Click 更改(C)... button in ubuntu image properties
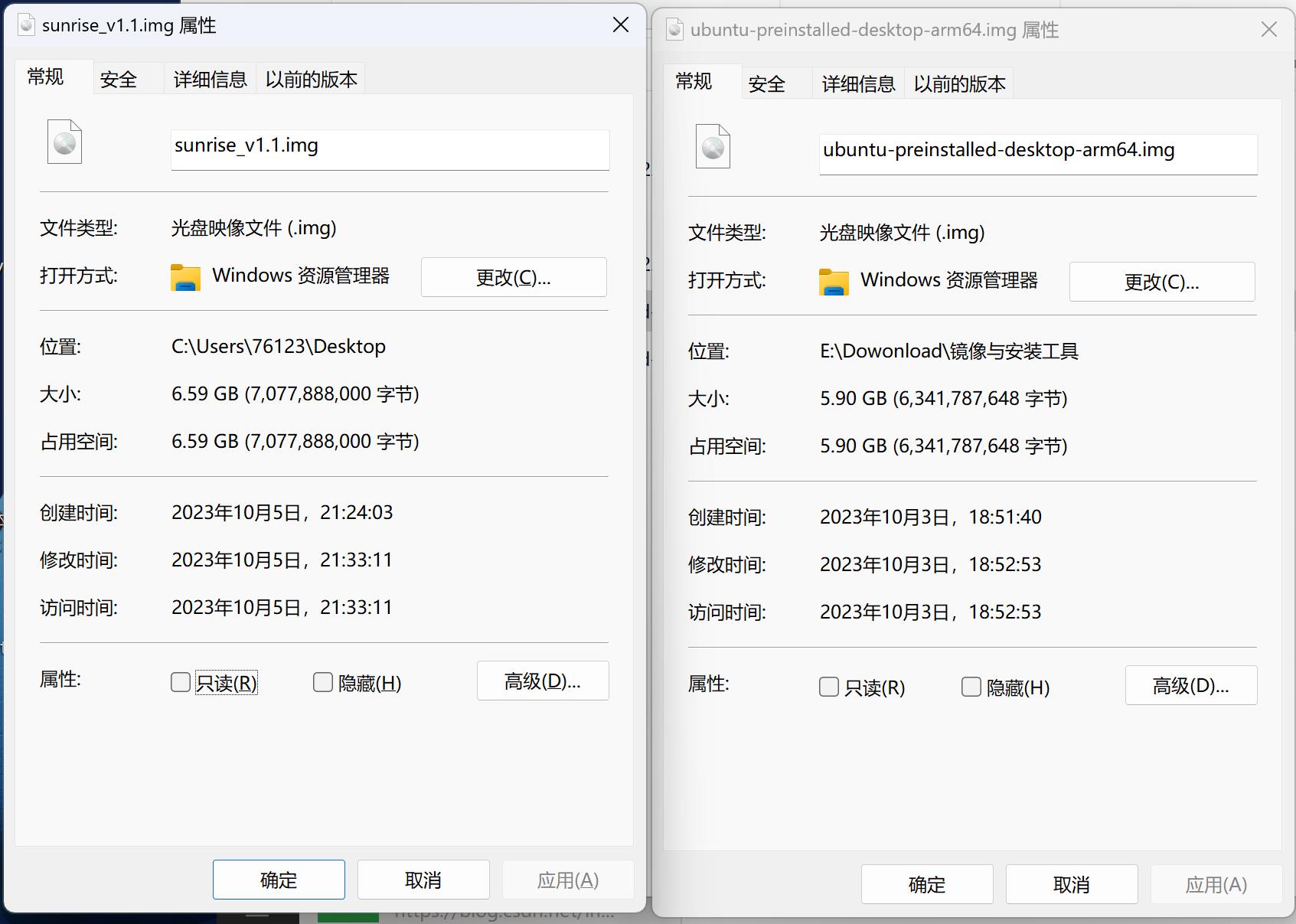The width and height of the screenshot is (1296, 924). coord(1162,282)
